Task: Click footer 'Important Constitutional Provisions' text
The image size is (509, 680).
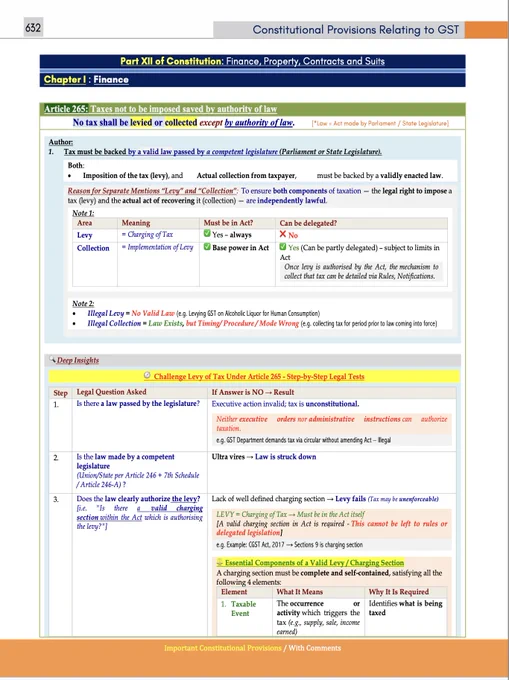Action: click(x=222, y=648)
